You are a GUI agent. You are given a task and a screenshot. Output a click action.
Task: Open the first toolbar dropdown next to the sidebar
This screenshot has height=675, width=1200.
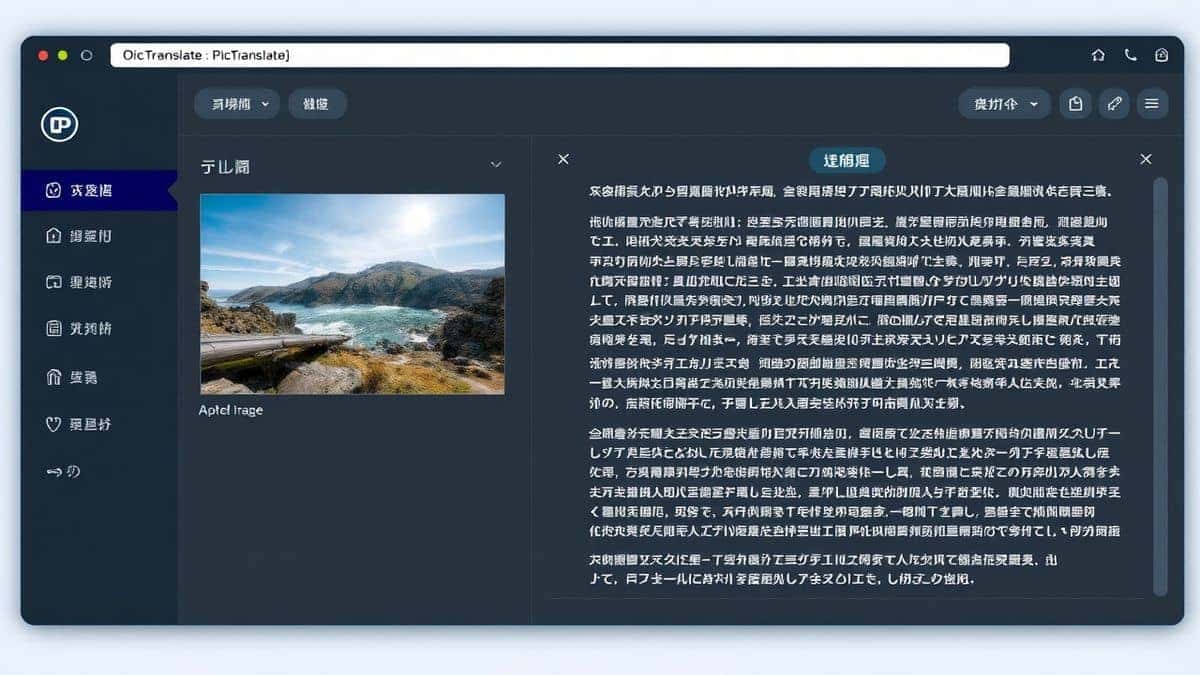point(237,103)
